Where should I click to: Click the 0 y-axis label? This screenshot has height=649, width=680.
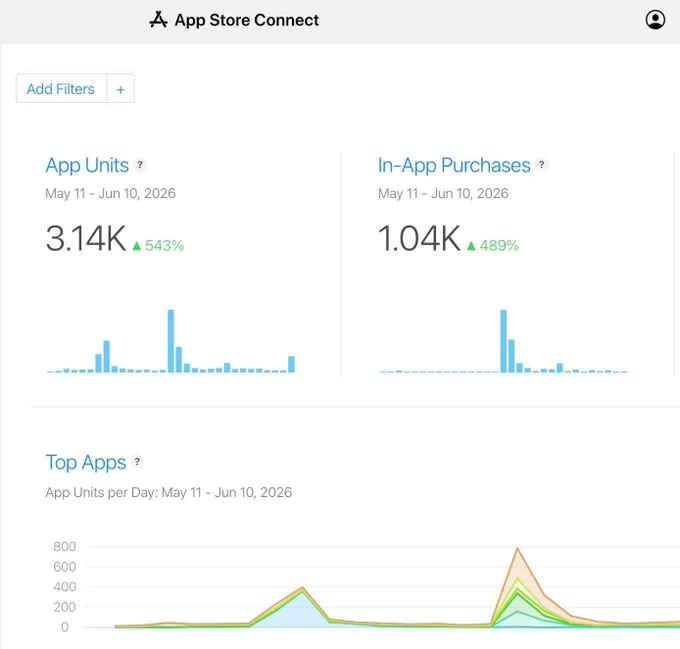(x=65, y=627)
